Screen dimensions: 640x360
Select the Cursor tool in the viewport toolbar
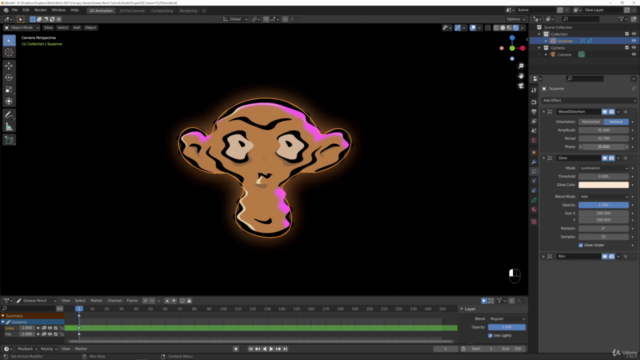9,52
